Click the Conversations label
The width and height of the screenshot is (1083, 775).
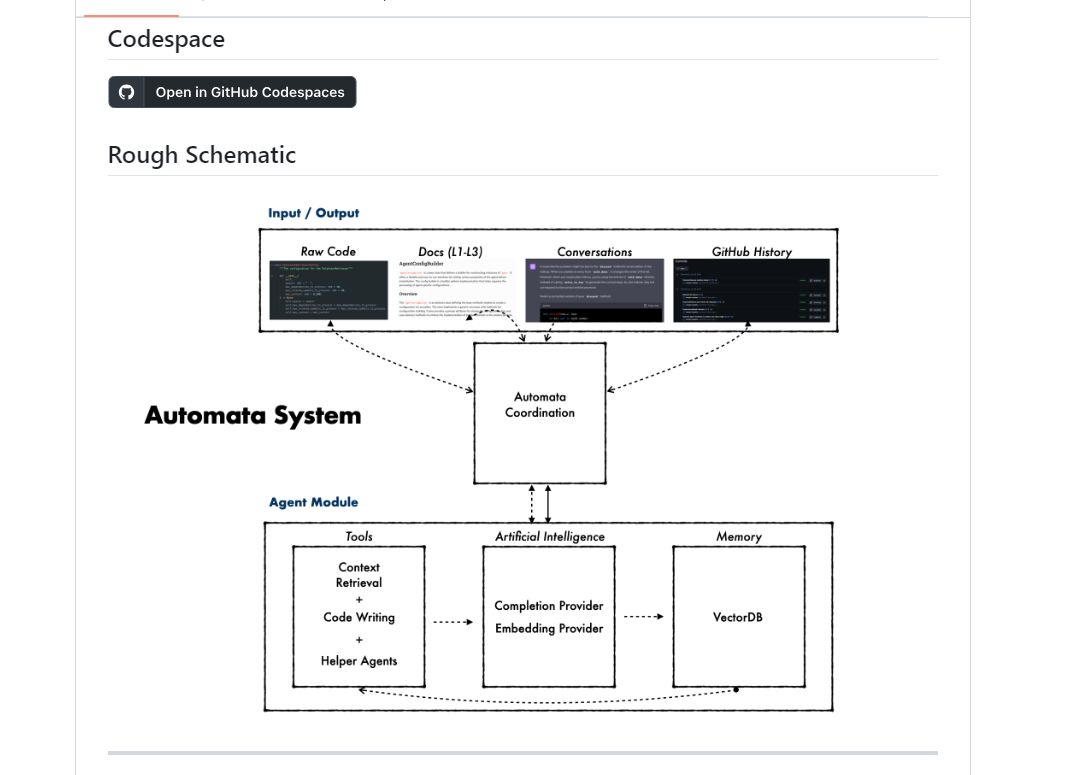click(x=595, y=251)
